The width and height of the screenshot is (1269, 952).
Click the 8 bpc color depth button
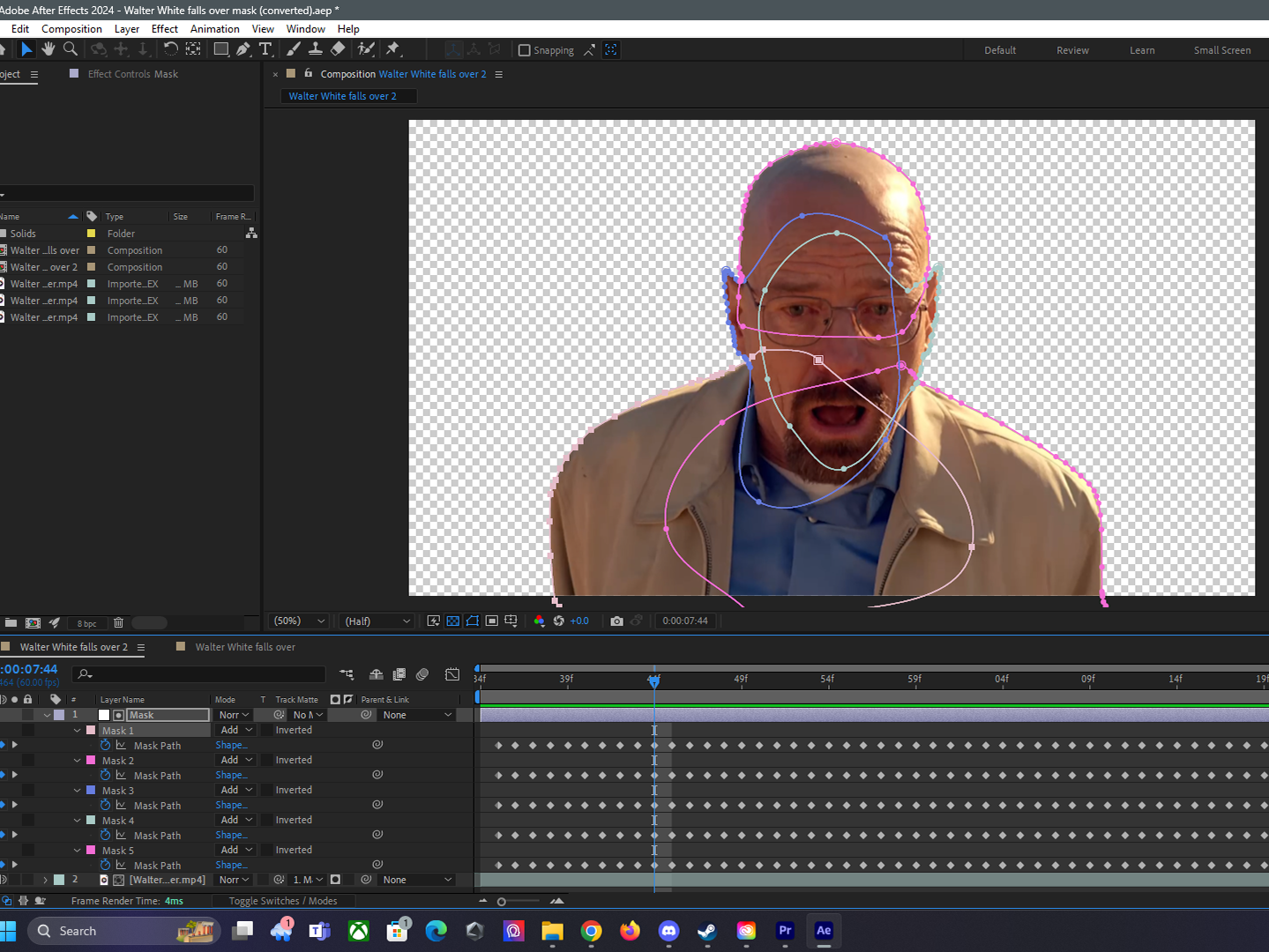pos(86,623)
